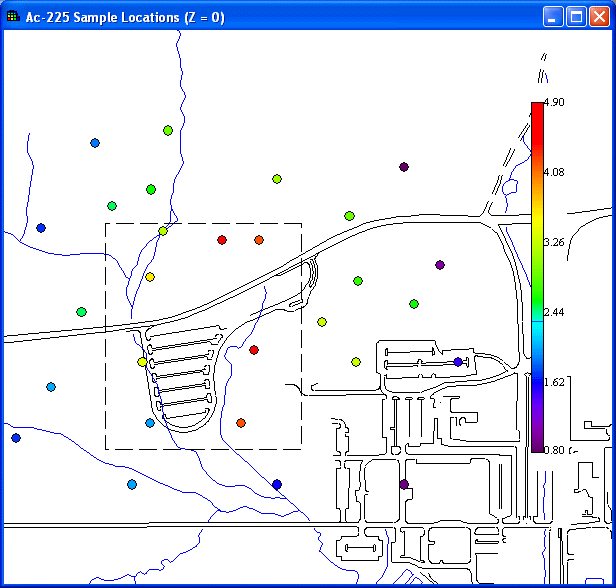Screen dimensions: 616x588
Task: Select the purple point nearest the color legend
Action: pyautogui.click(x=440, y=265)
